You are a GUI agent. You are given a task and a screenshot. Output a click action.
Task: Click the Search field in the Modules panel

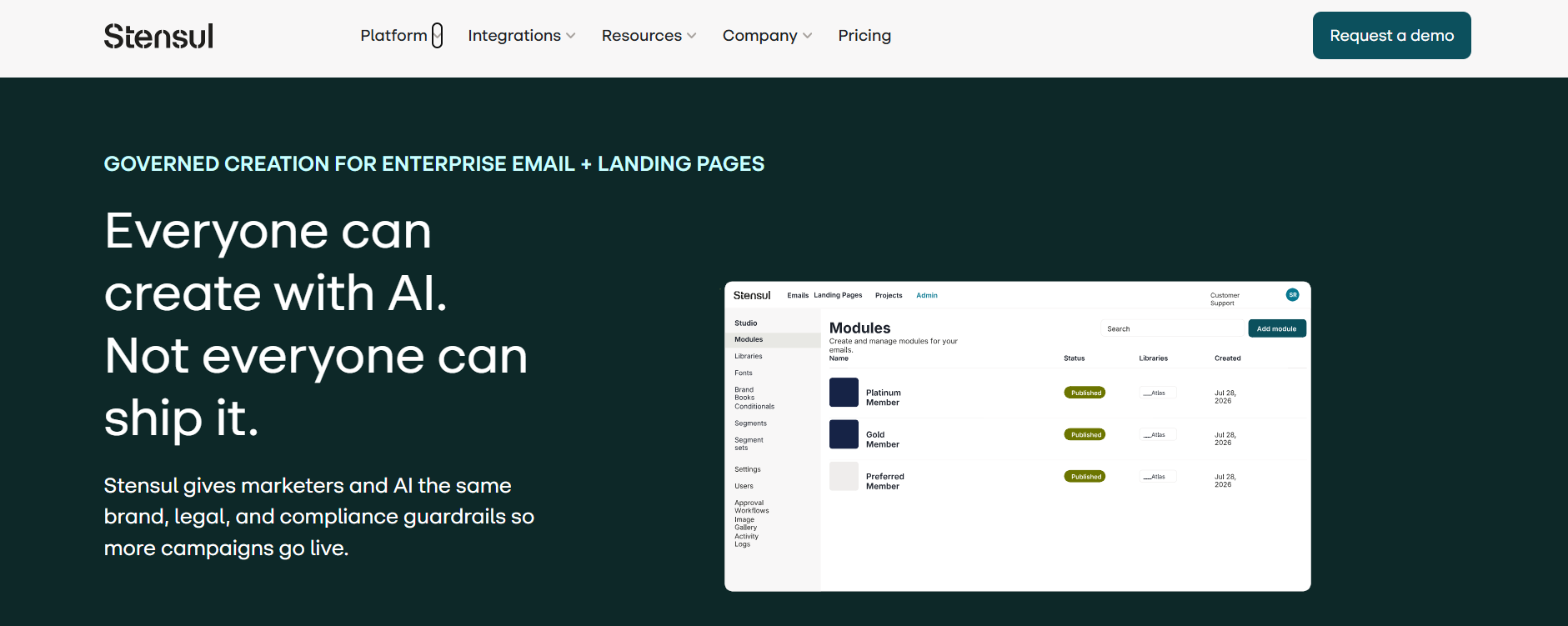coord(1172,328)
